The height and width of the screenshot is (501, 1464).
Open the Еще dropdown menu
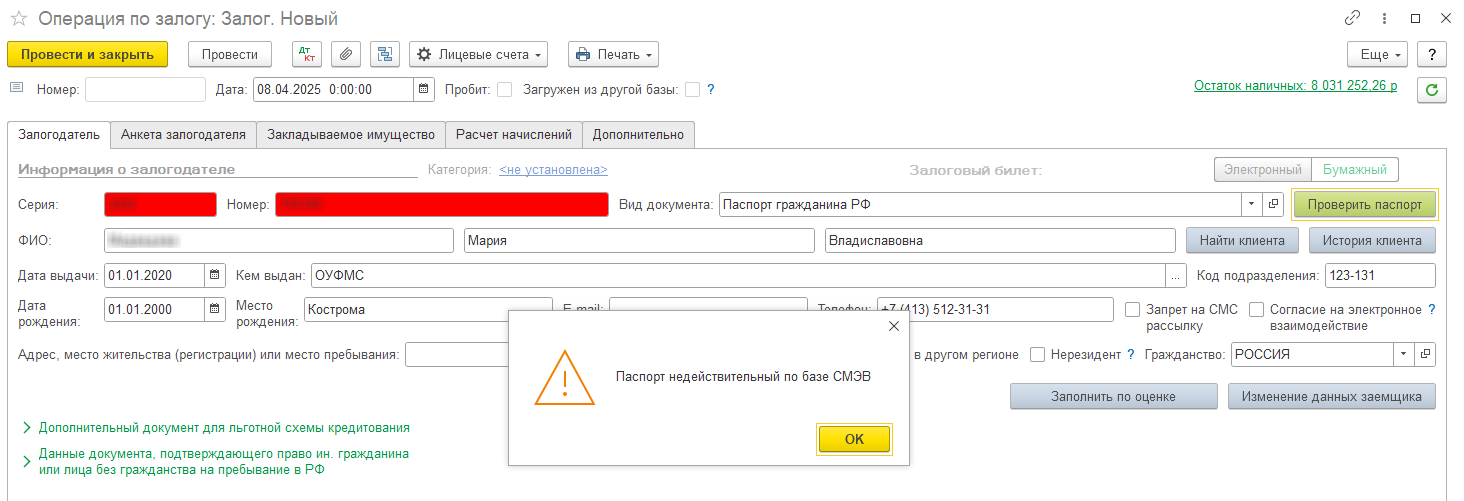[1378, 54]
